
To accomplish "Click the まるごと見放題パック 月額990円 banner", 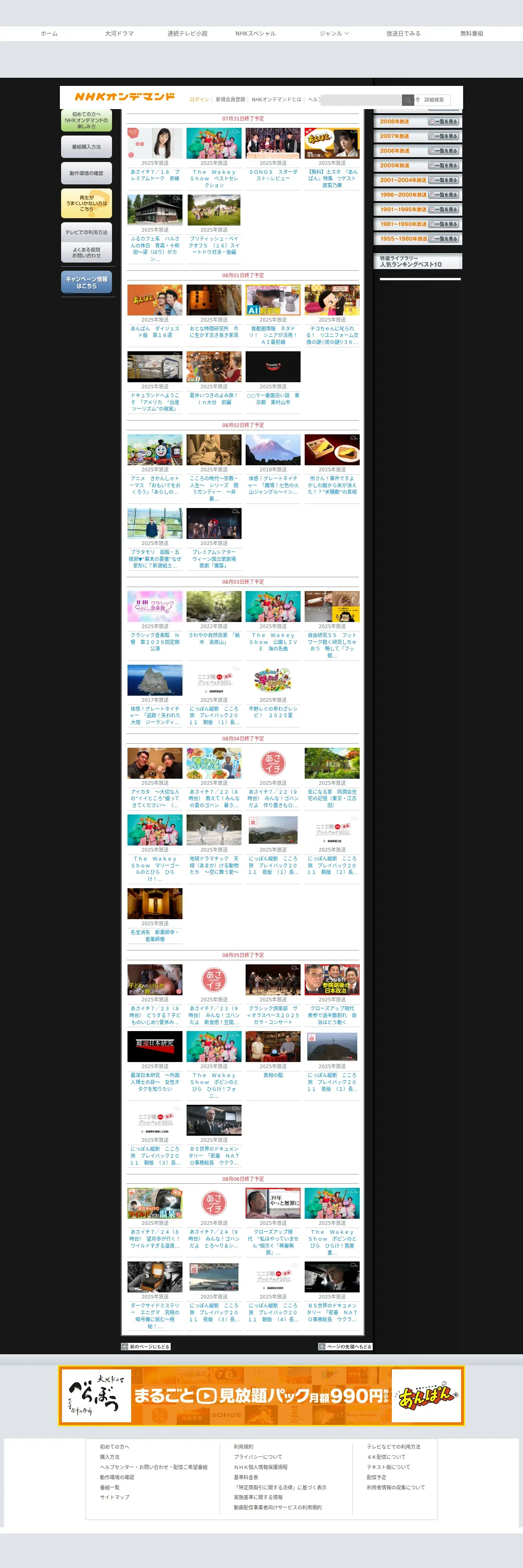I will pyautogui.click(x=261, y=1396).
